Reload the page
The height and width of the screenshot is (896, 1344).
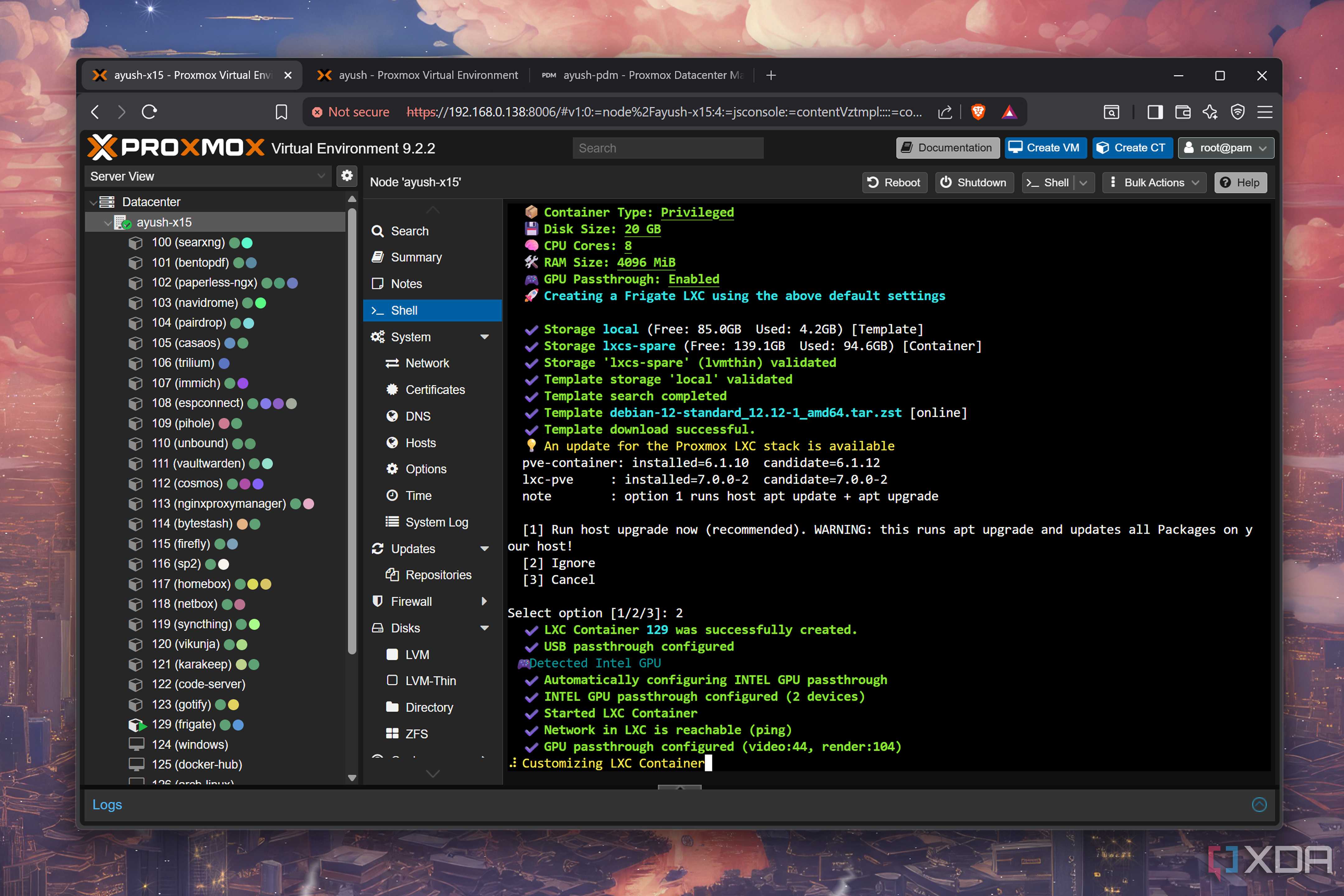pos(150,112)
